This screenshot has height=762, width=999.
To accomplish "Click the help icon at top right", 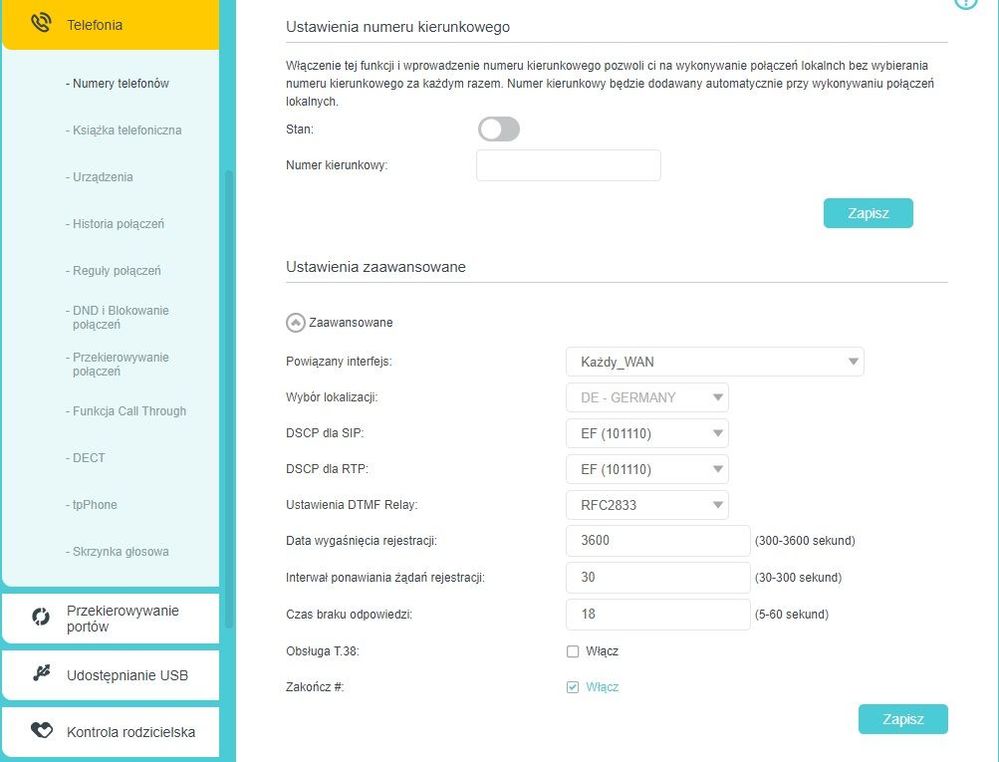I will (x=966, y=3).
